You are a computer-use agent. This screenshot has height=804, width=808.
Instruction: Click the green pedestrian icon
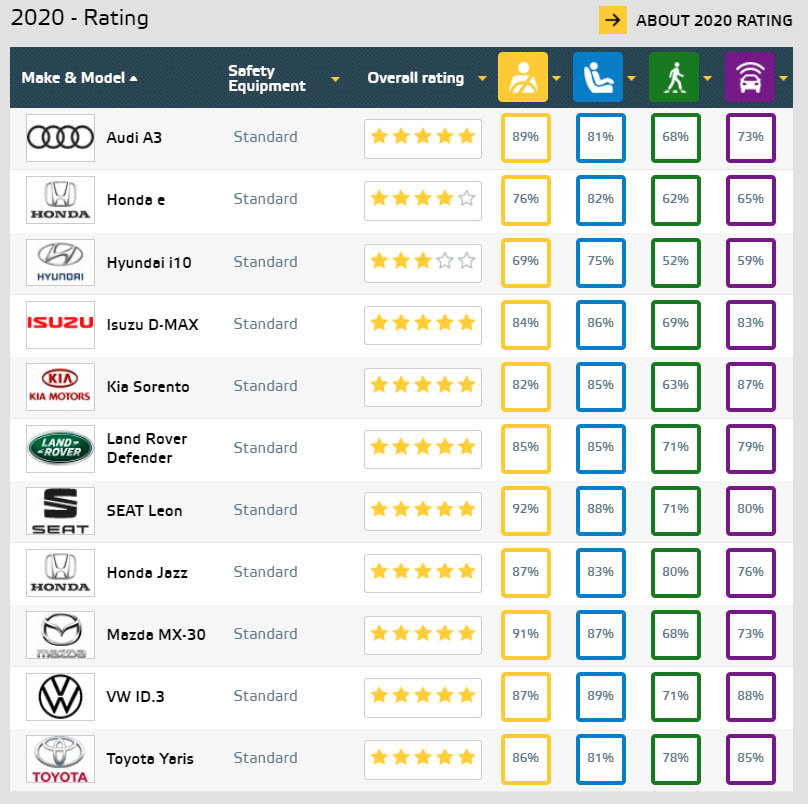click(674, 77)
